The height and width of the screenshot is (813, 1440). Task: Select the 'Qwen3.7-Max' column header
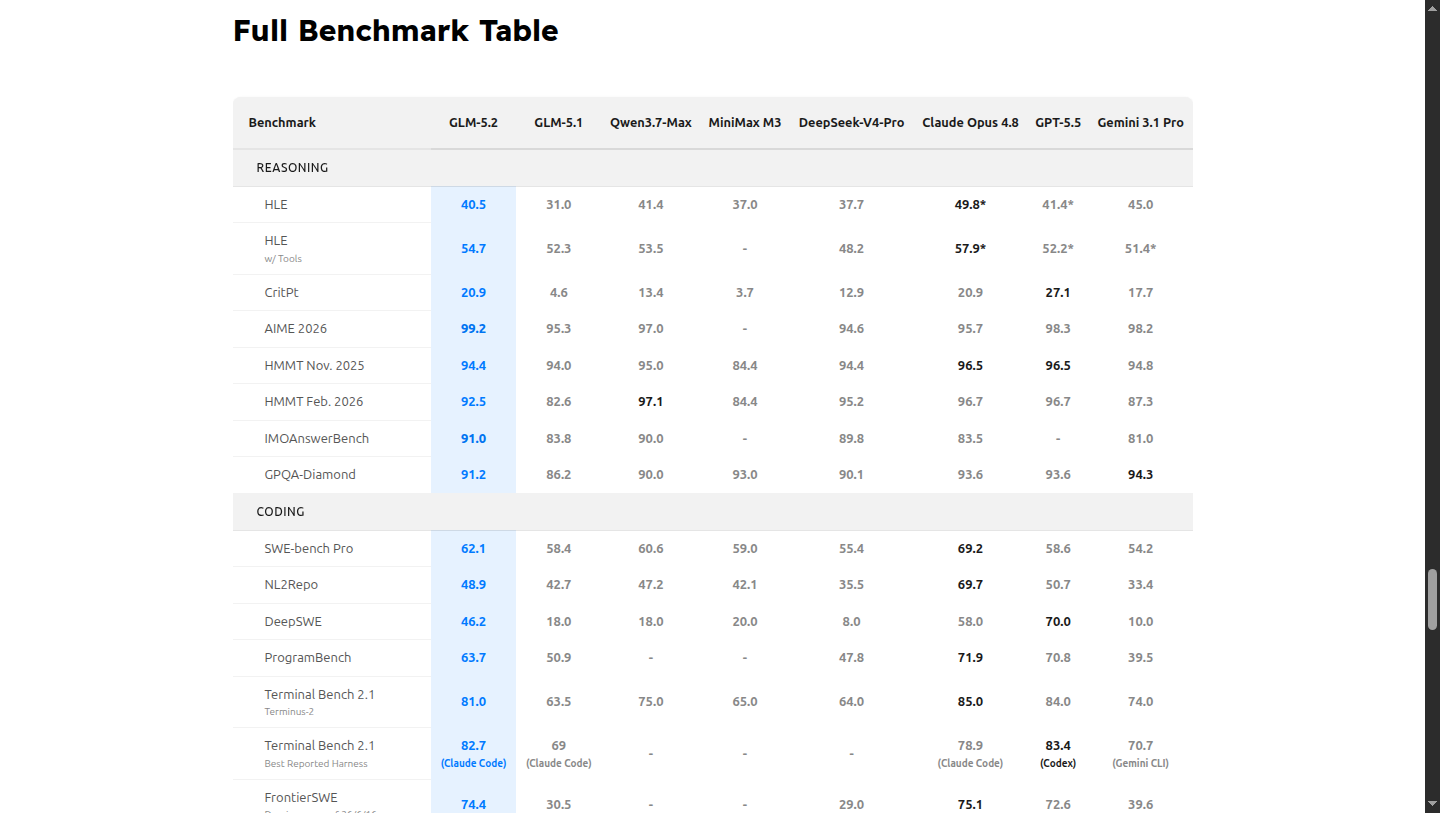(x=651, y=122)
